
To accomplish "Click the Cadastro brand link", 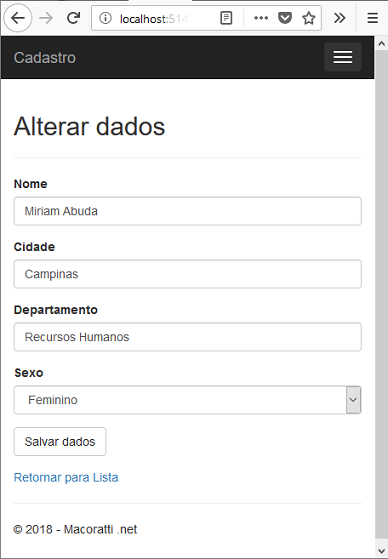I will tap(45, 58).
